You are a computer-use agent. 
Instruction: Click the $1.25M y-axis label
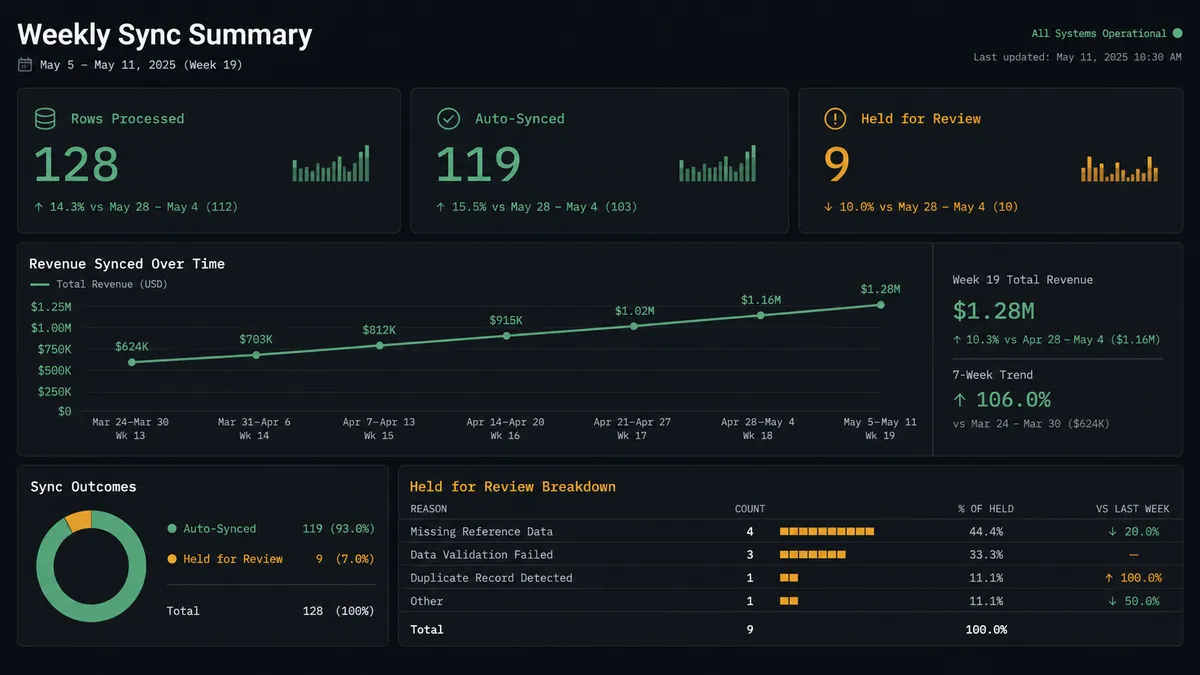tap(51, 307)
